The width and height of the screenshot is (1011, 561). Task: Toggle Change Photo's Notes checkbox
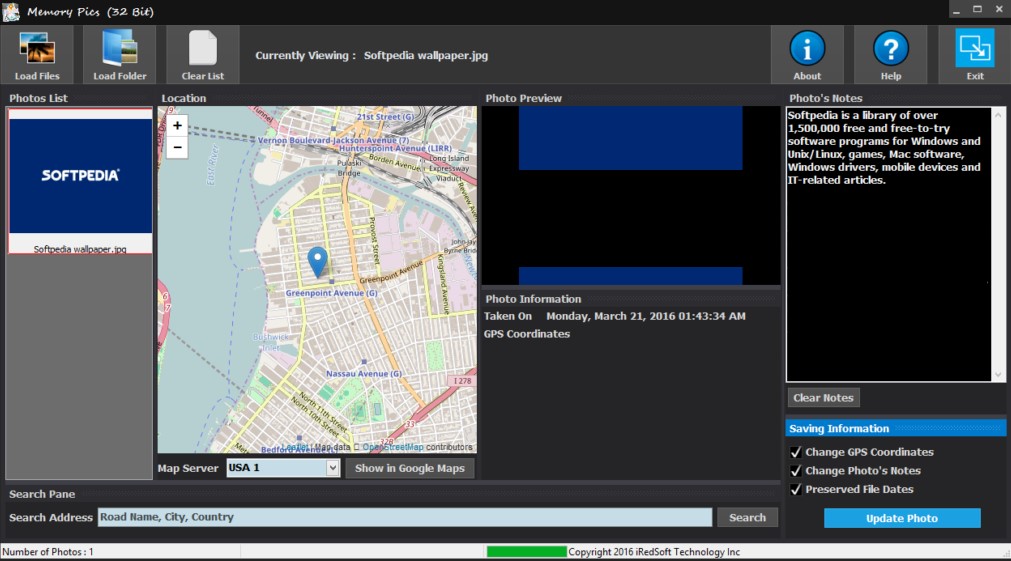pos(796,471)
